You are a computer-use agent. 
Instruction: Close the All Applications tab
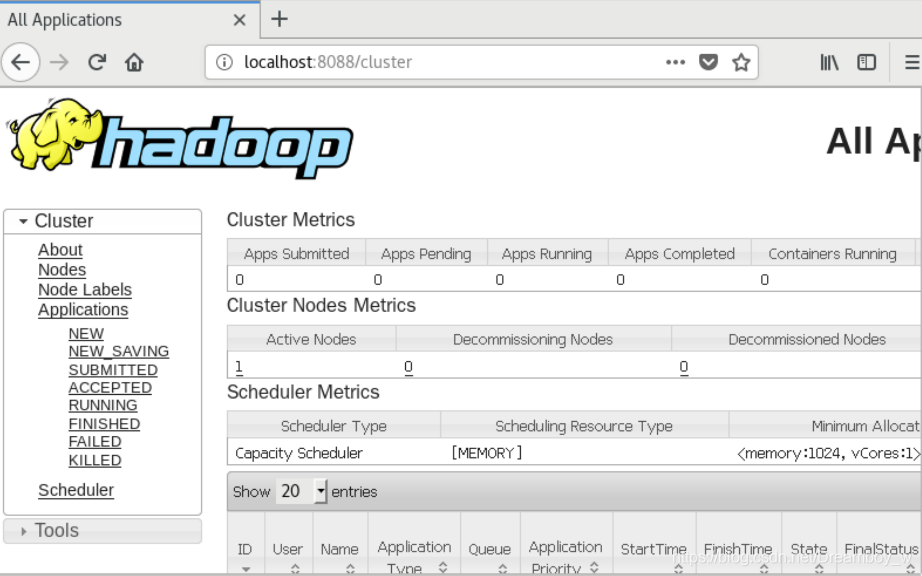(x=239, y=20)
